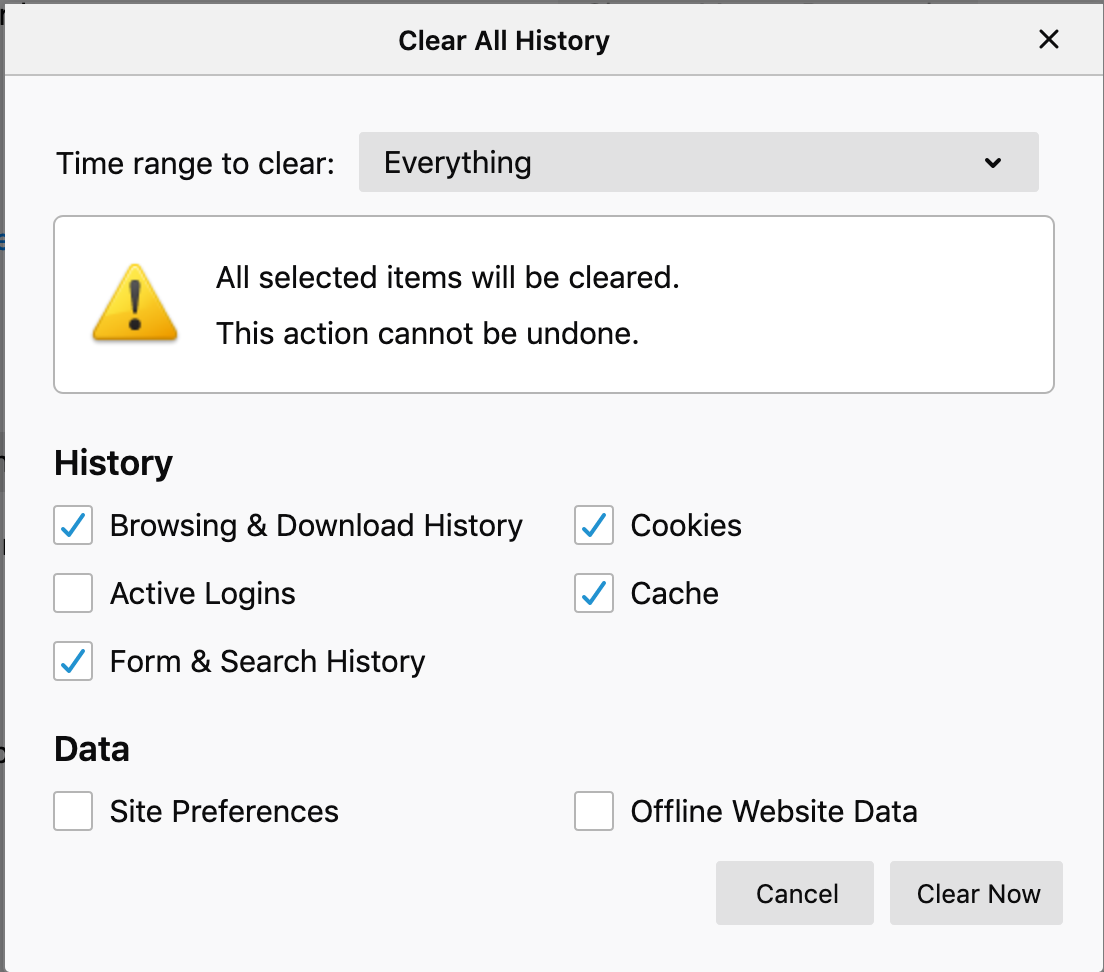Image resolution: width=1104 pixels, height=972 pixels.
Task: Uncheck Browsing & Download History
Action: click(72, 525)
